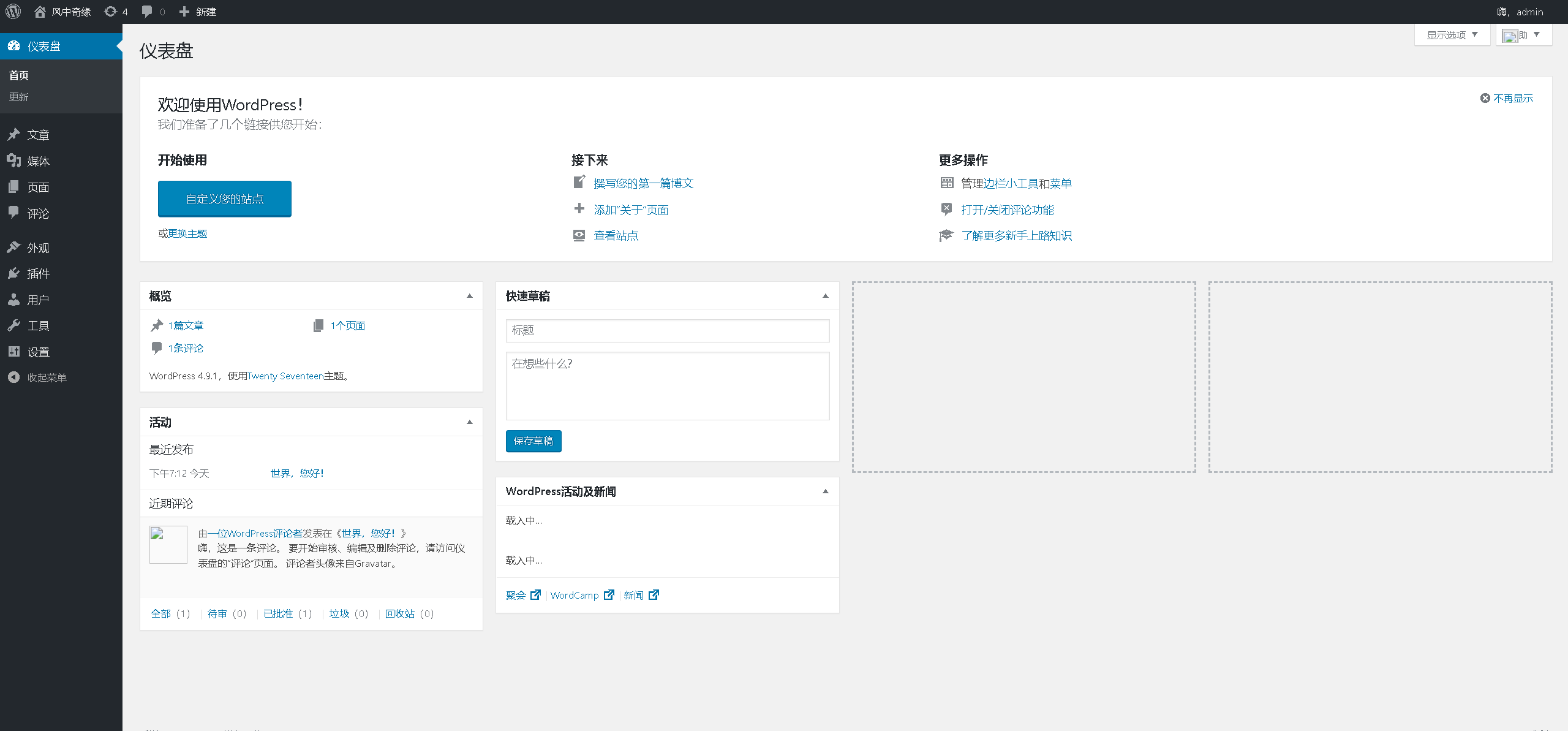This screenshot has height=731, width=1568.
Task: Open the 工具 tools menu
Action: 38,326
